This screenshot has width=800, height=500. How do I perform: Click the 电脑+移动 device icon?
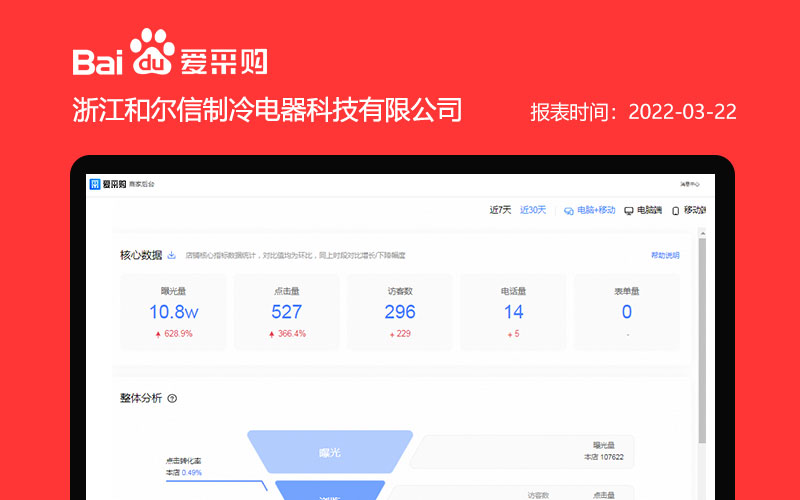[x=568, y=211]
